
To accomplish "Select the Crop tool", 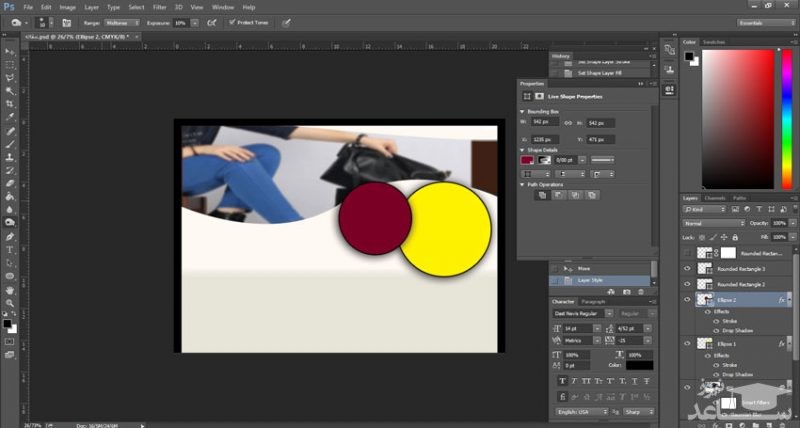I will click(10, 103).
